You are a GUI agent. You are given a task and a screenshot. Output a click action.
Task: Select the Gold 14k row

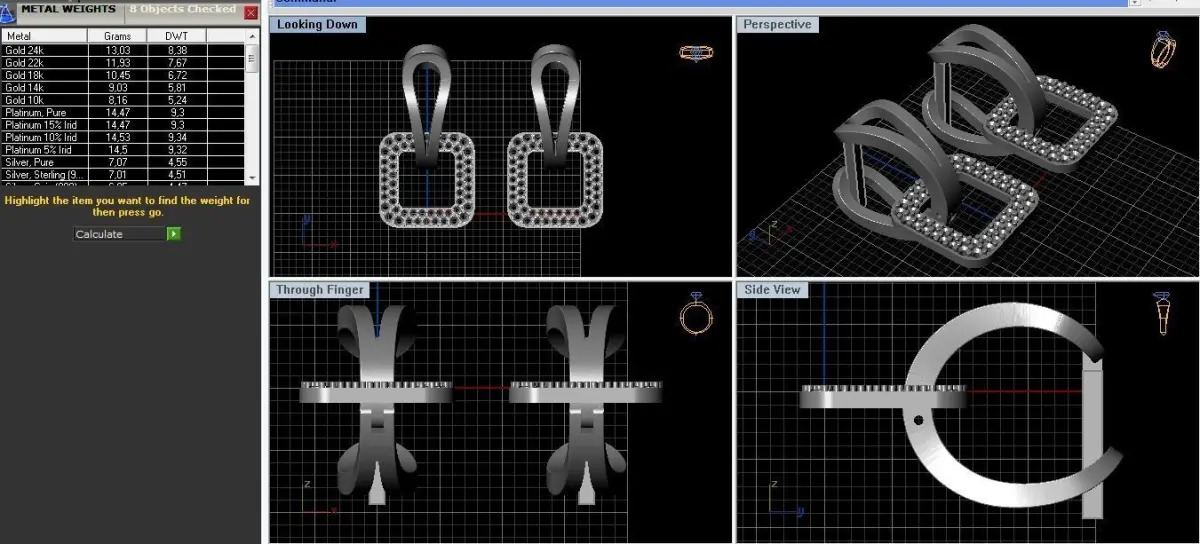(123, 87)
